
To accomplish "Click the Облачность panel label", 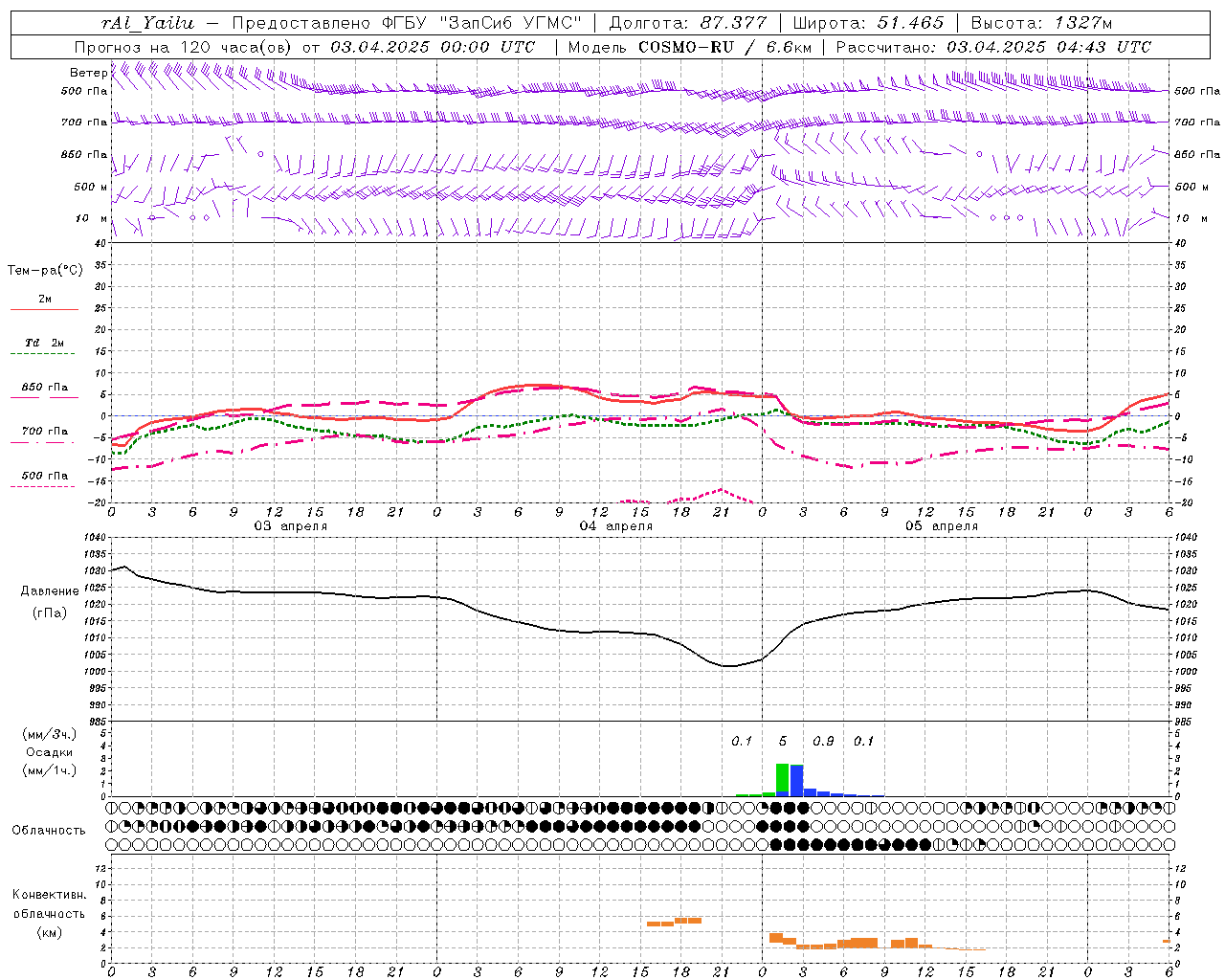I will [x=49, y=830].
